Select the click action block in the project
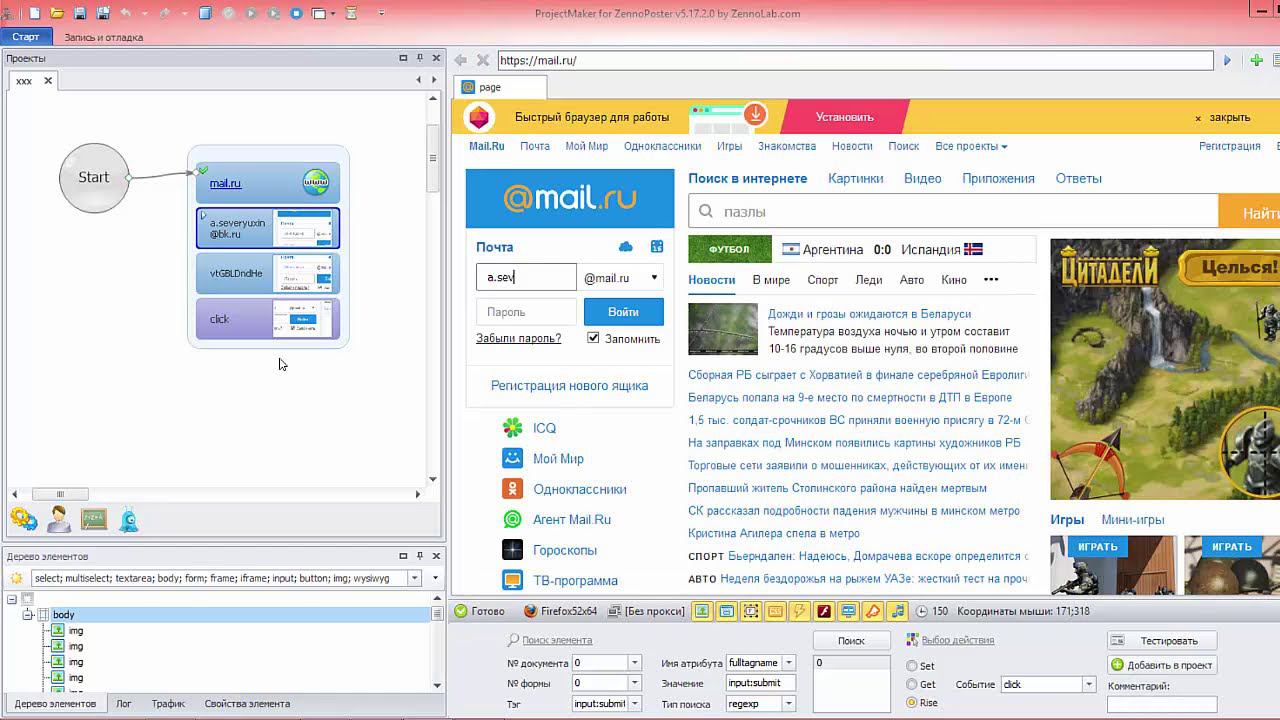 (x=268, y=319)
